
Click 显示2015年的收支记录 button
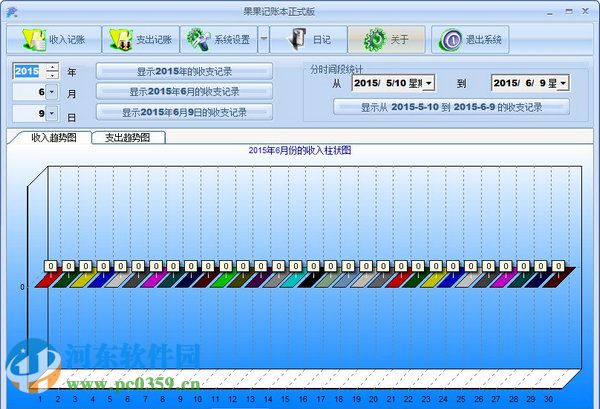click(x=184, y=71)
